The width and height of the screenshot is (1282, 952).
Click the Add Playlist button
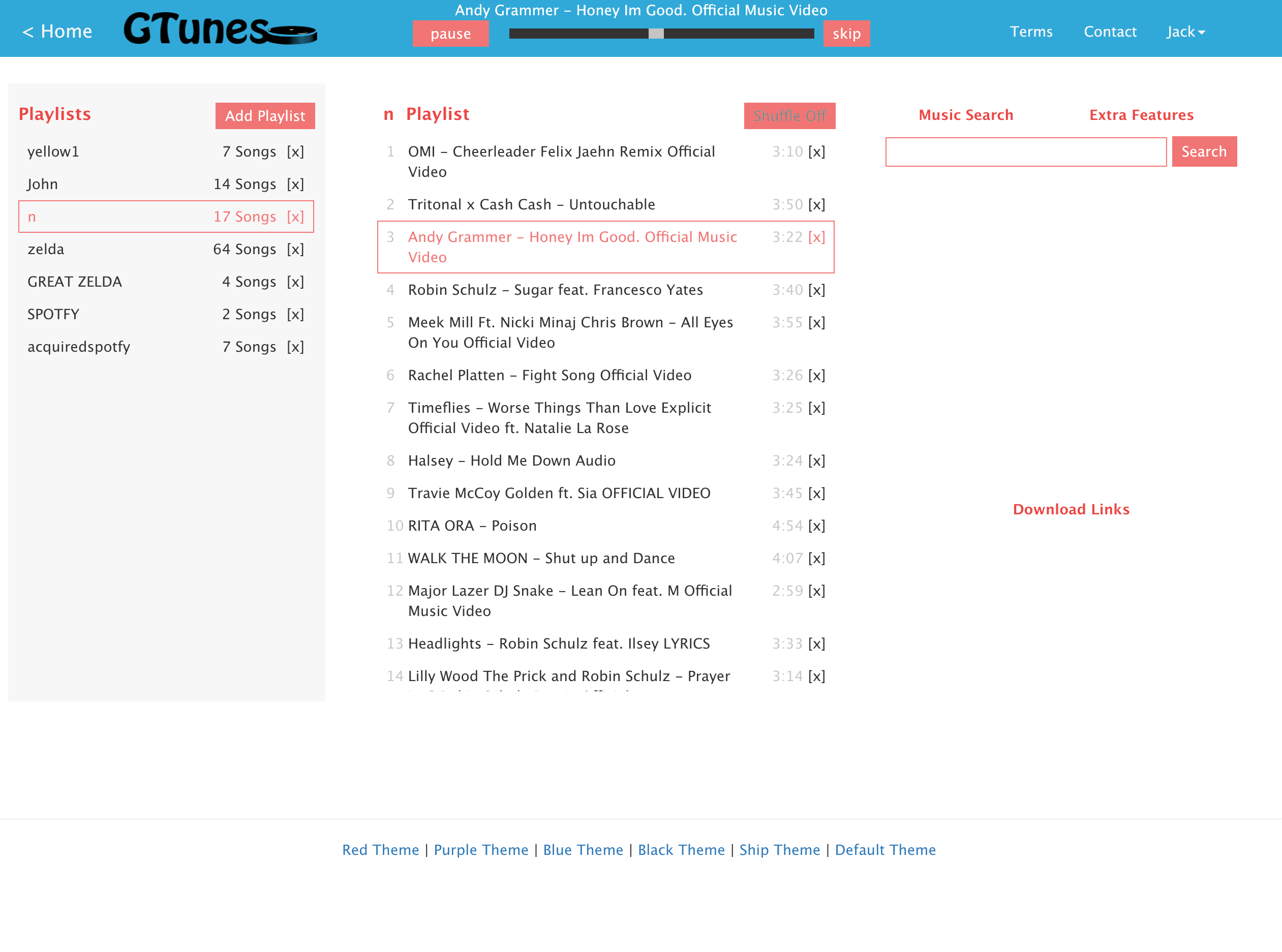(x=265, y=116)
